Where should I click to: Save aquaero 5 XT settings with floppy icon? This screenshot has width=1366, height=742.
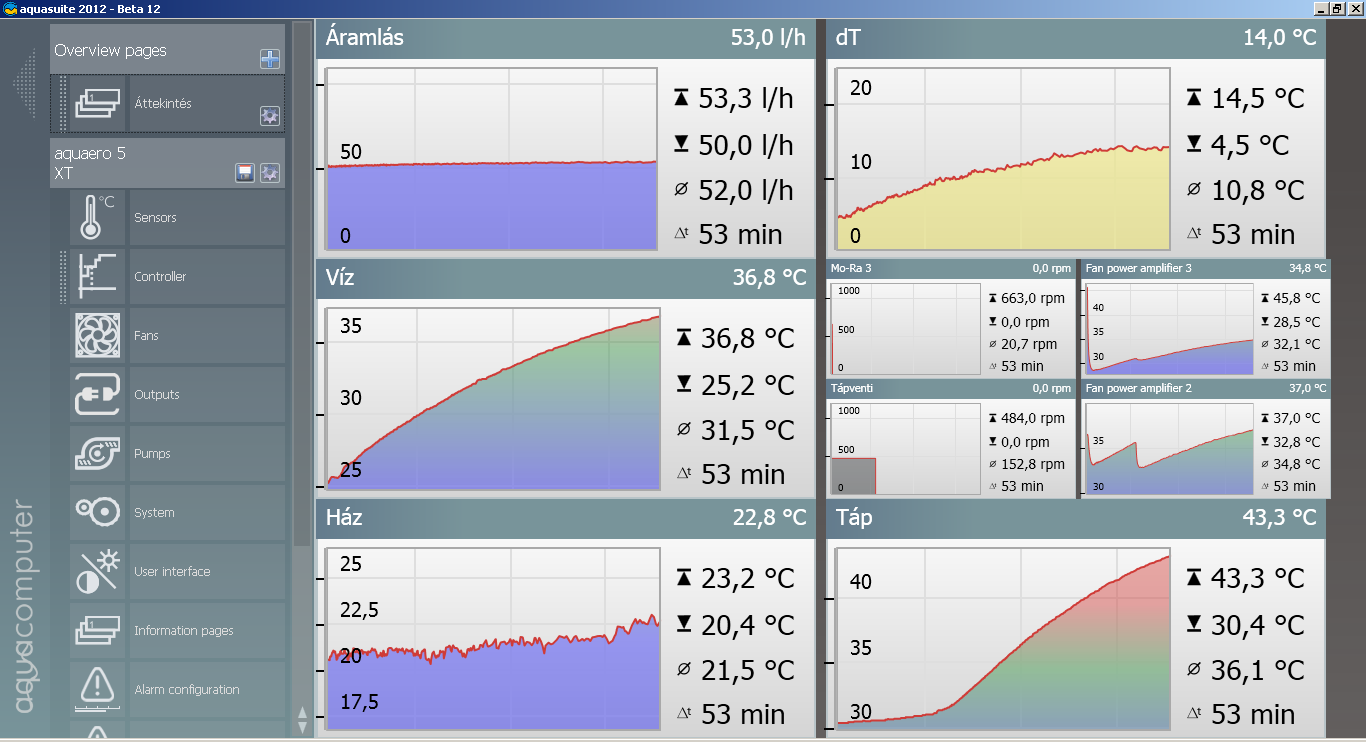(x=245, y=173)
